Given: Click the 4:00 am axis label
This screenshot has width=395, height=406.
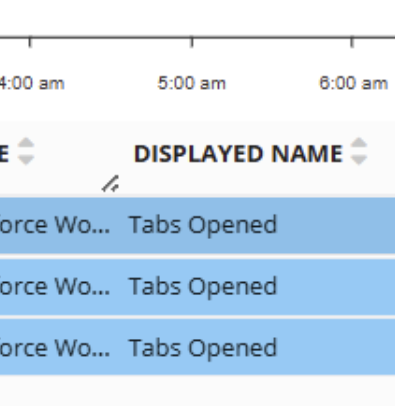Looking at the screenshot, I should click(x=32, y=83).
